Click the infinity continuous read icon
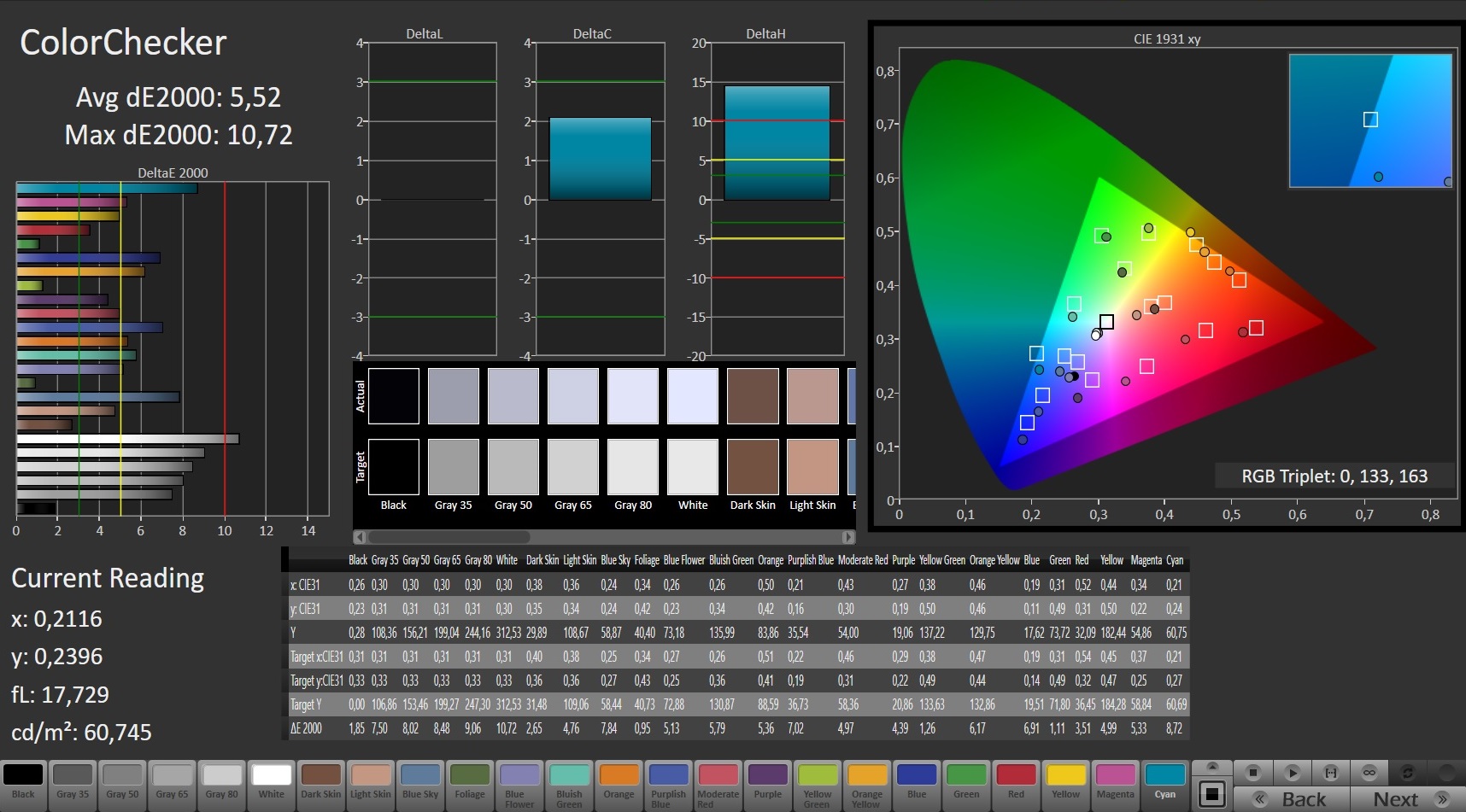 point(1369,773)
